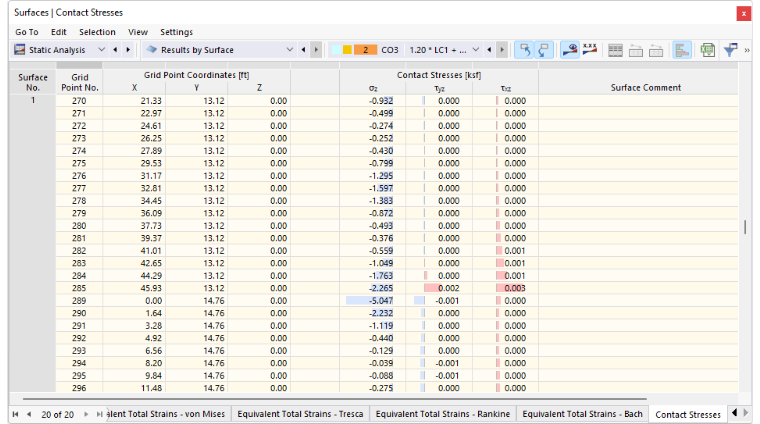760x424 pixels.
Task: Open the View menu
Action: (138, 32)
